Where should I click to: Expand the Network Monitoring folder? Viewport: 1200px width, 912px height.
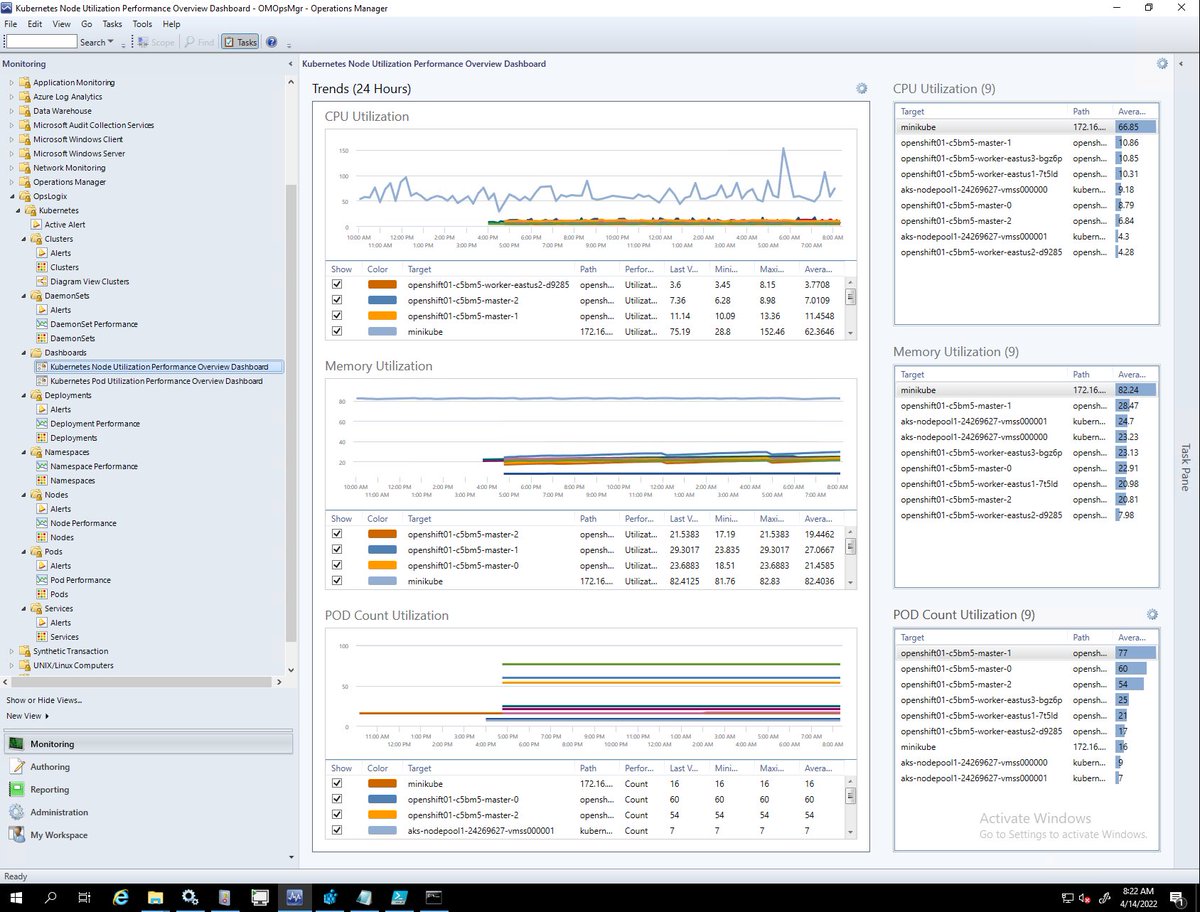click(x=13, y=167)
